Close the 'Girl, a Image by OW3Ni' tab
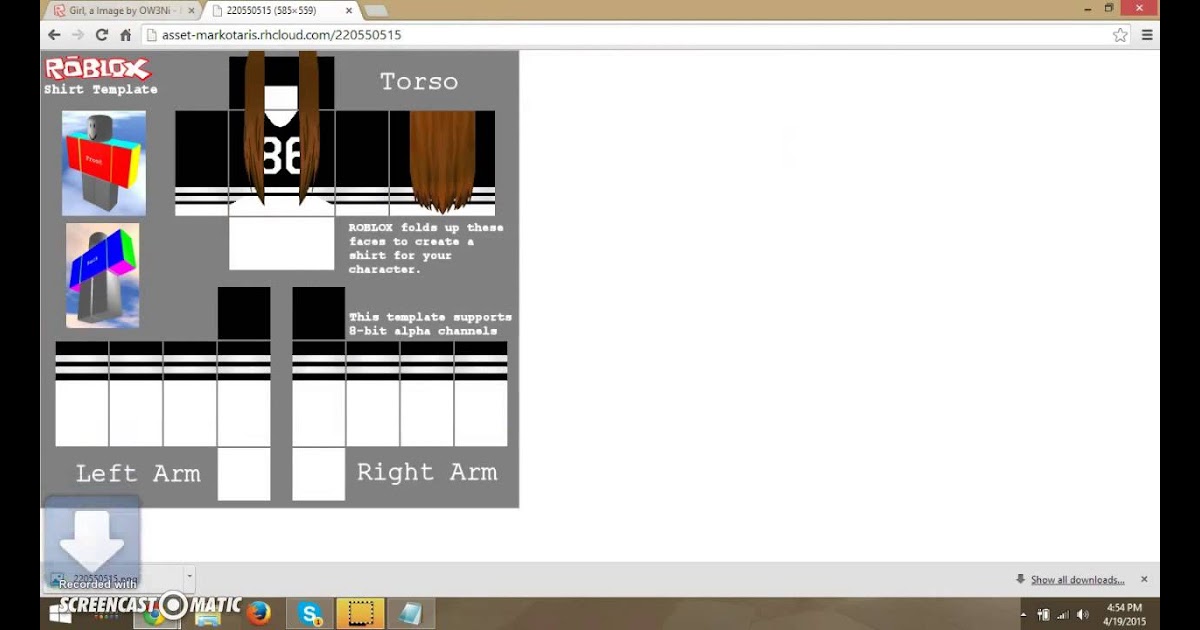The width and height of the screenshot is (1200, 630). pyautogui.click(x=191, y=11)
